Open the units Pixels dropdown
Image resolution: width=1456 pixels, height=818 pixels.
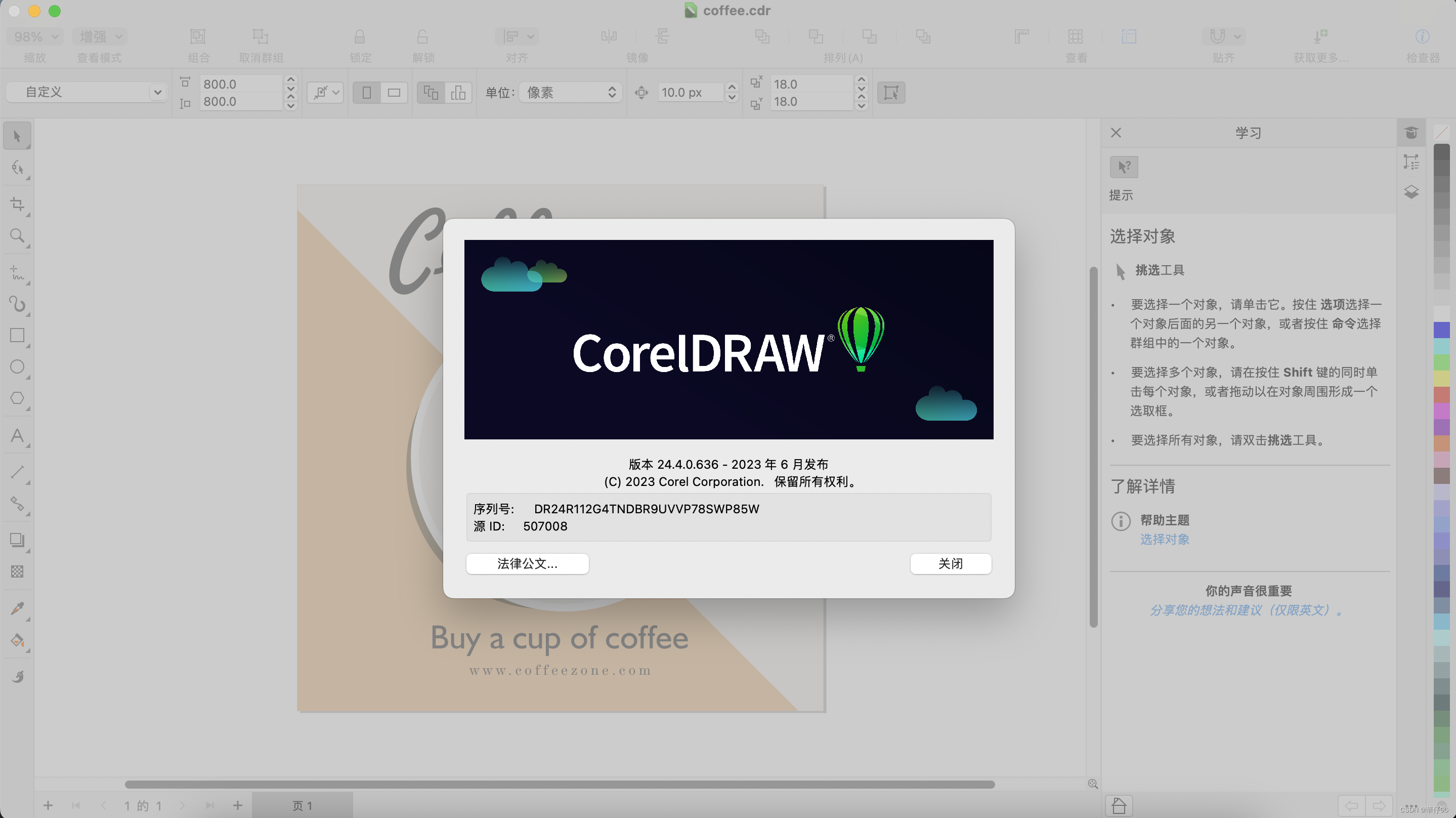point(570,92)
